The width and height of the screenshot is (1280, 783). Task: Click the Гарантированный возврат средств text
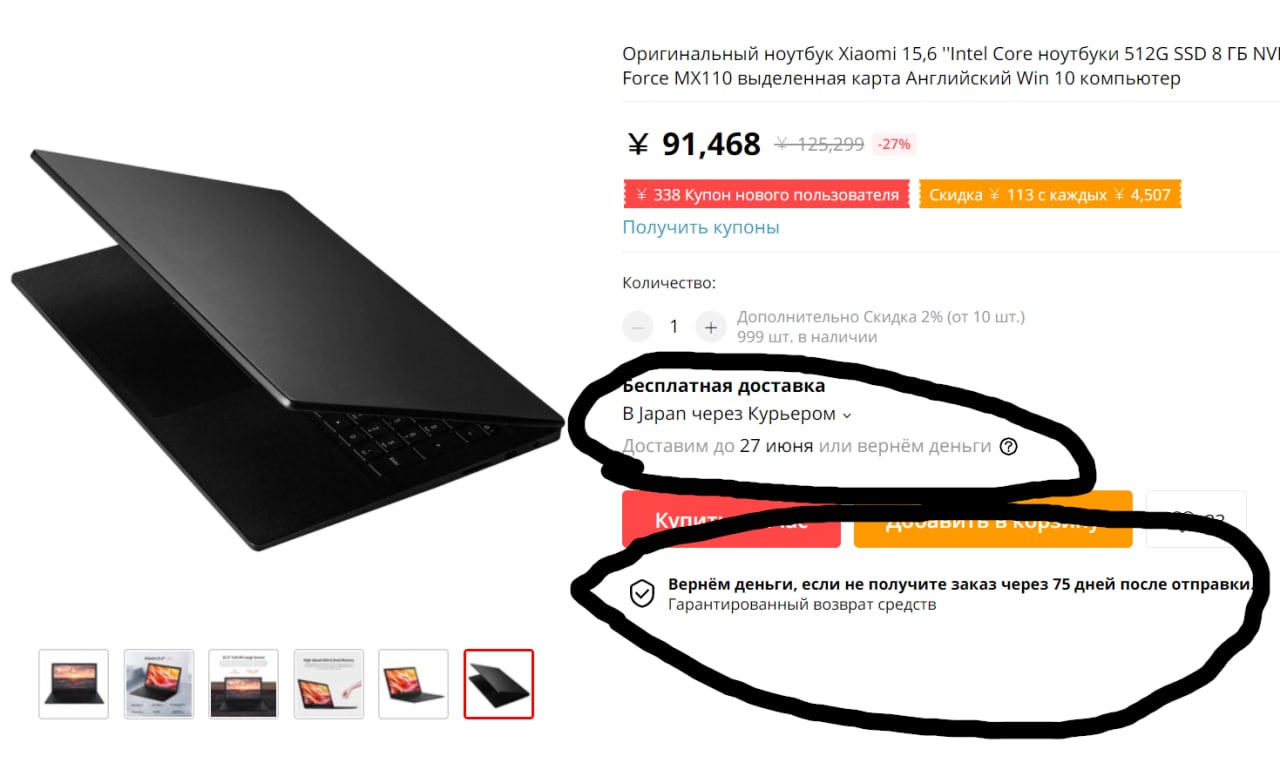click(802, 604)
